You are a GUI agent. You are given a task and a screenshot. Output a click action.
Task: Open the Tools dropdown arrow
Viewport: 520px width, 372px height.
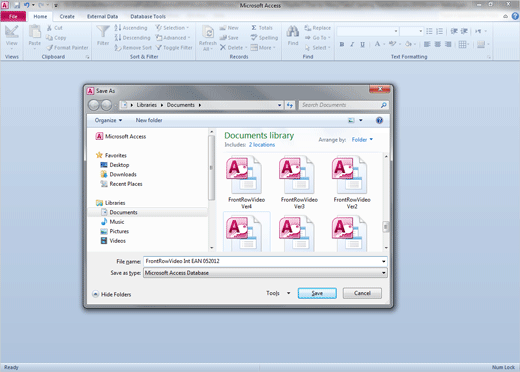[x=289, y=293]
